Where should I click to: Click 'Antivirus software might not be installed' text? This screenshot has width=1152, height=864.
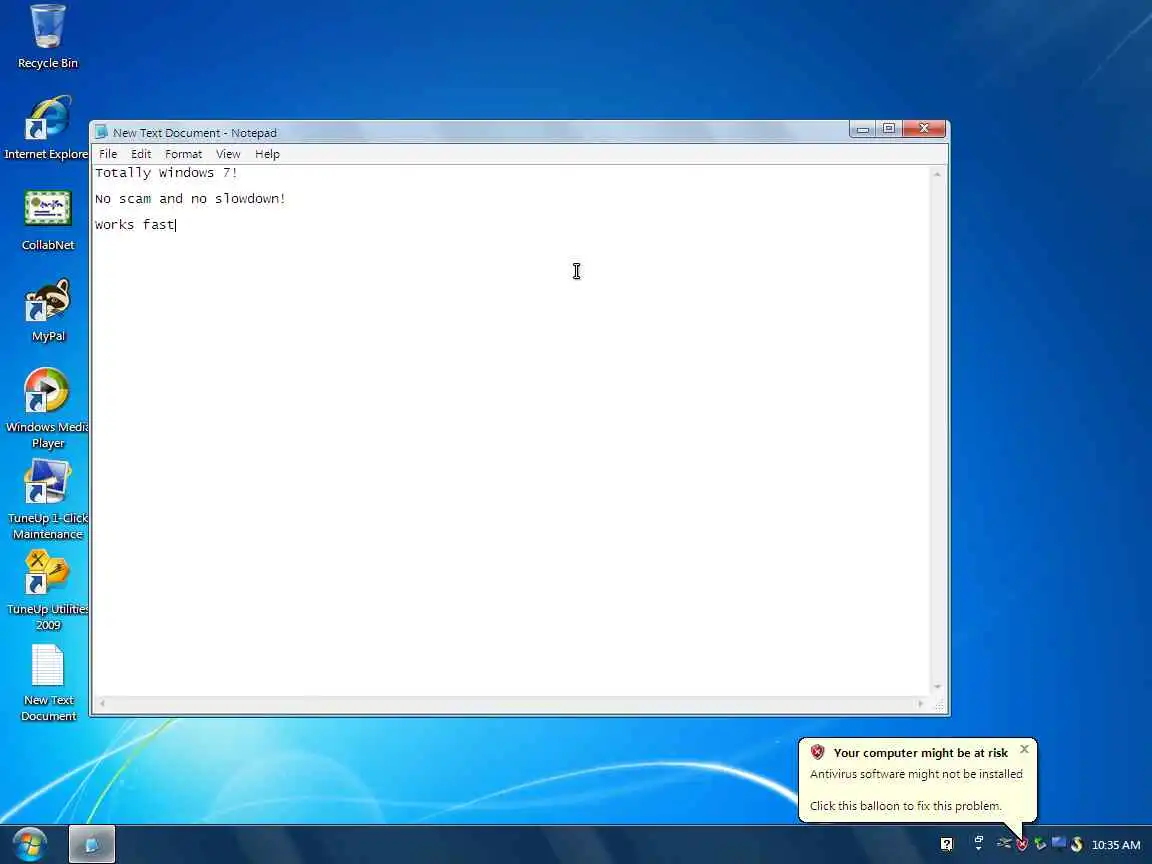916,774
